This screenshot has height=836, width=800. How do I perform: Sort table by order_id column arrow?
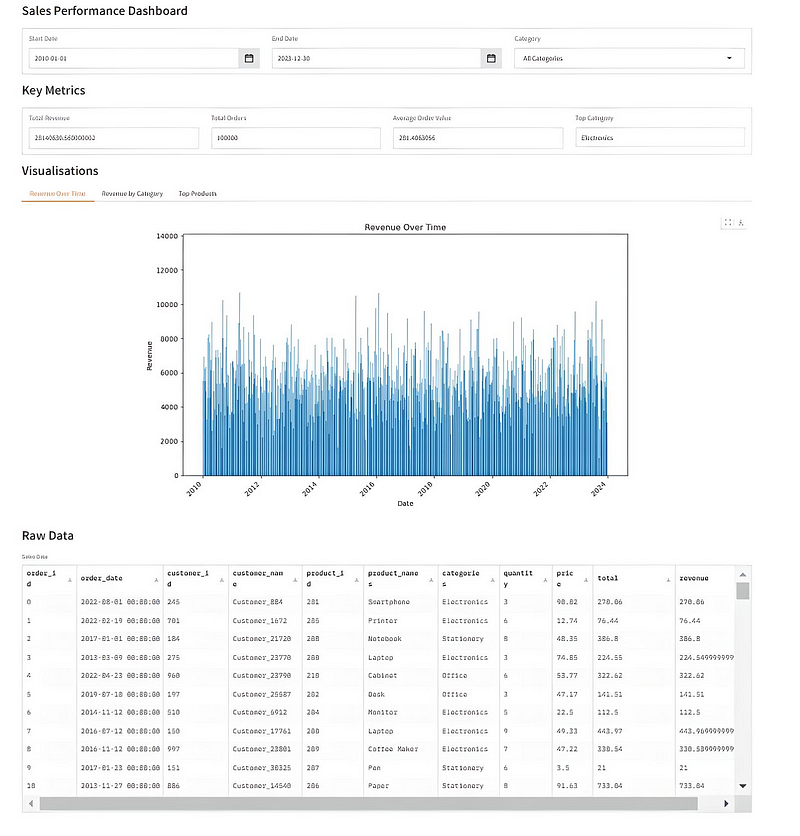(x=70, y=580)
